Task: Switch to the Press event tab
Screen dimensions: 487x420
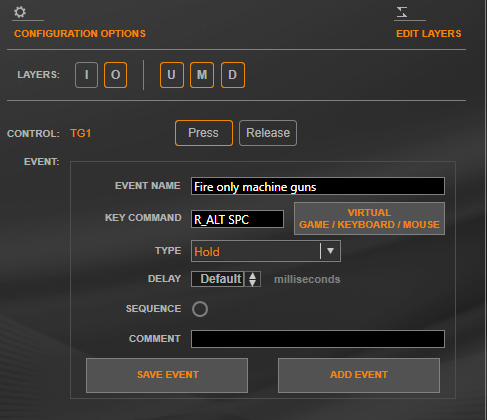Action: 204,133
